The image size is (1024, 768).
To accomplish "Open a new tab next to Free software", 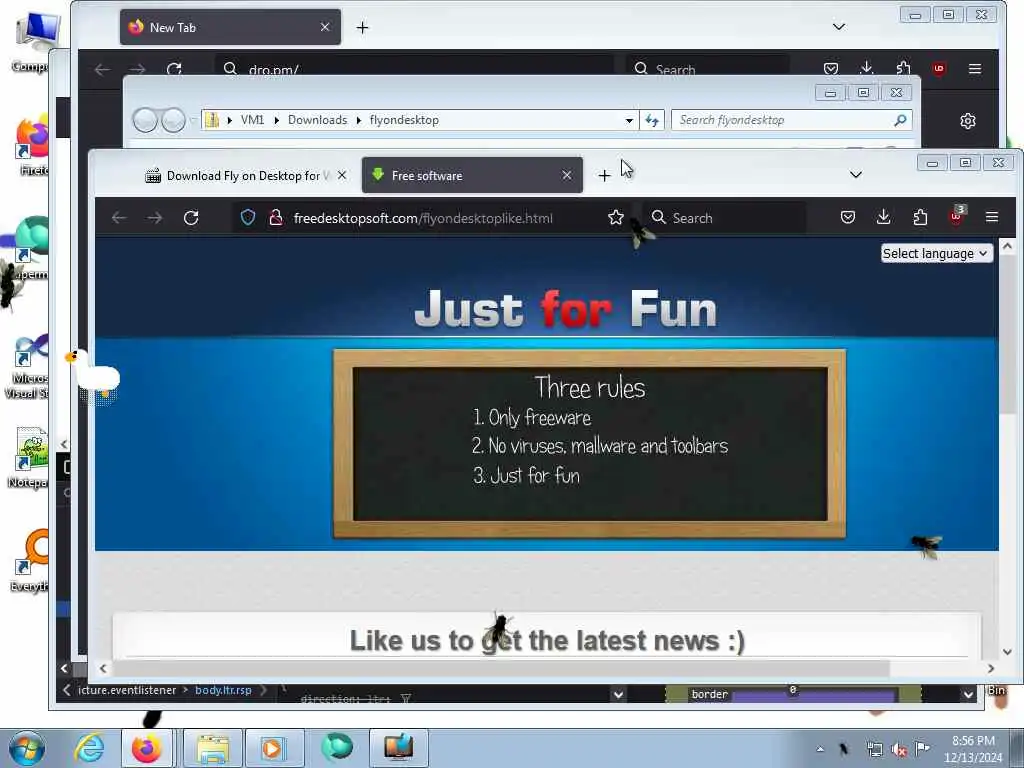I will point(604,176).
